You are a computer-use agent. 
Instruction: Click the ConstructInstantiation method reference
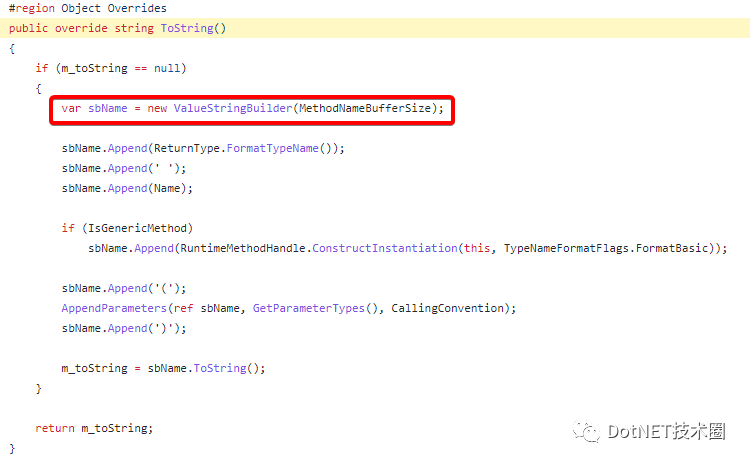coord(385,248)
